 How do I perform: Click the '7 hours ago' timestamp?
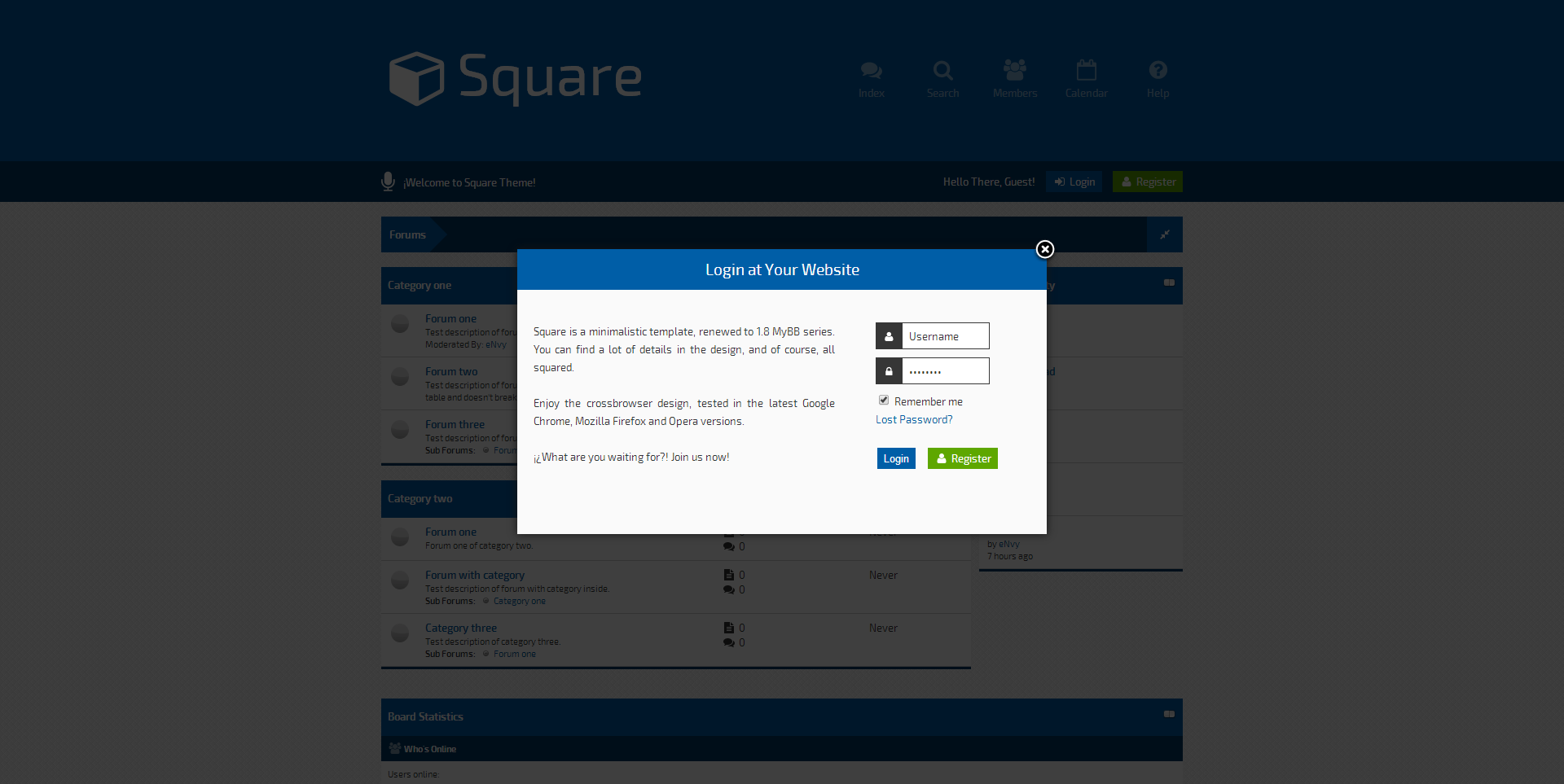(x=1010, y=556)
